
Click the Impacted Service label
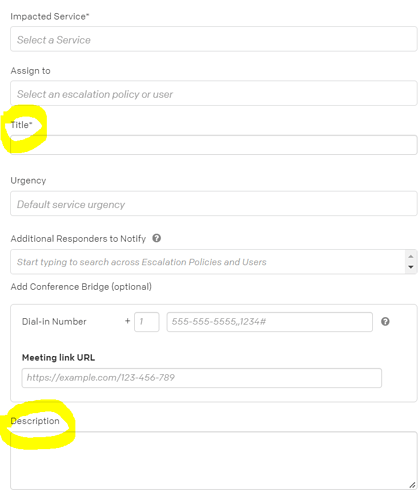(x=50, y=17)
